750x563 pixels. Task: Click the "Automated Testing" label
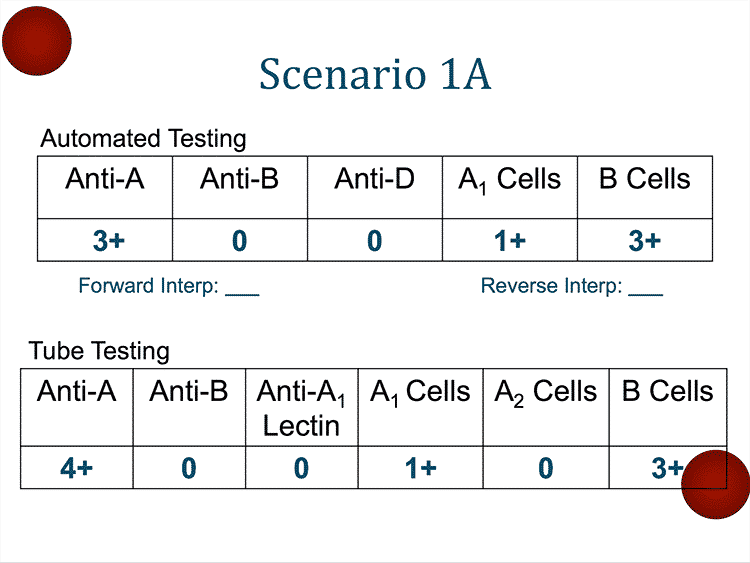[143, 139]
